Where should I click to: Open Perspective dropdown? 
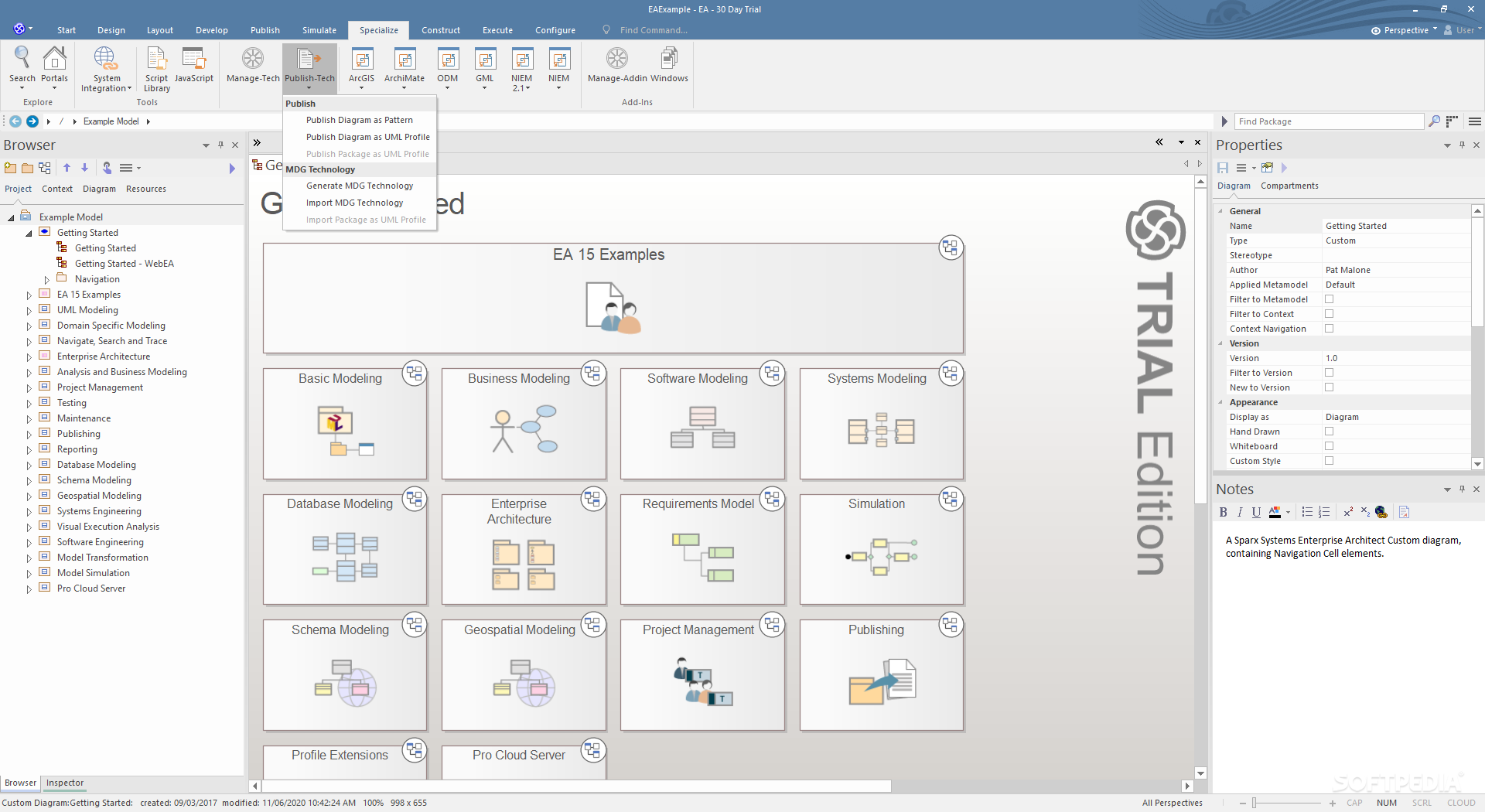pyautogui.click(x=1404, y=30)
